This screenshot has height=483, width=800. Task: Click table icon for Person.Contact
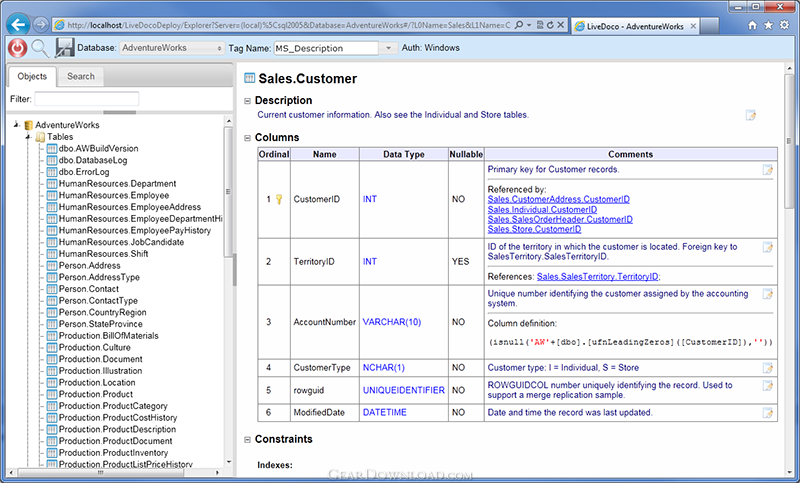pos(52,289)
